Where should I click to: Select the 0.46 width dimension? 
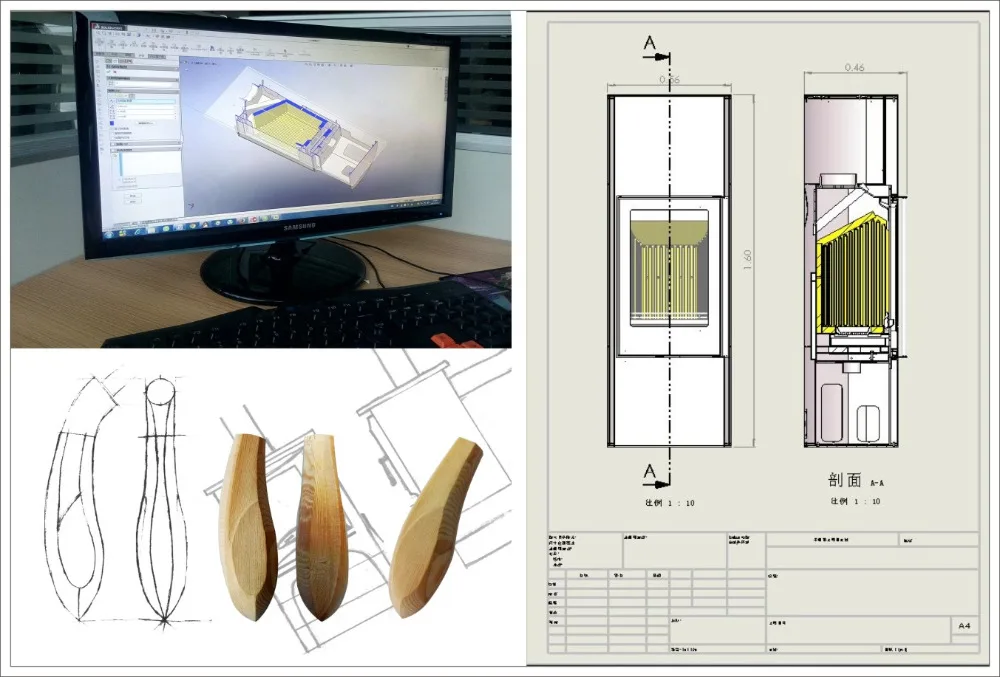(x=855, y=68)
